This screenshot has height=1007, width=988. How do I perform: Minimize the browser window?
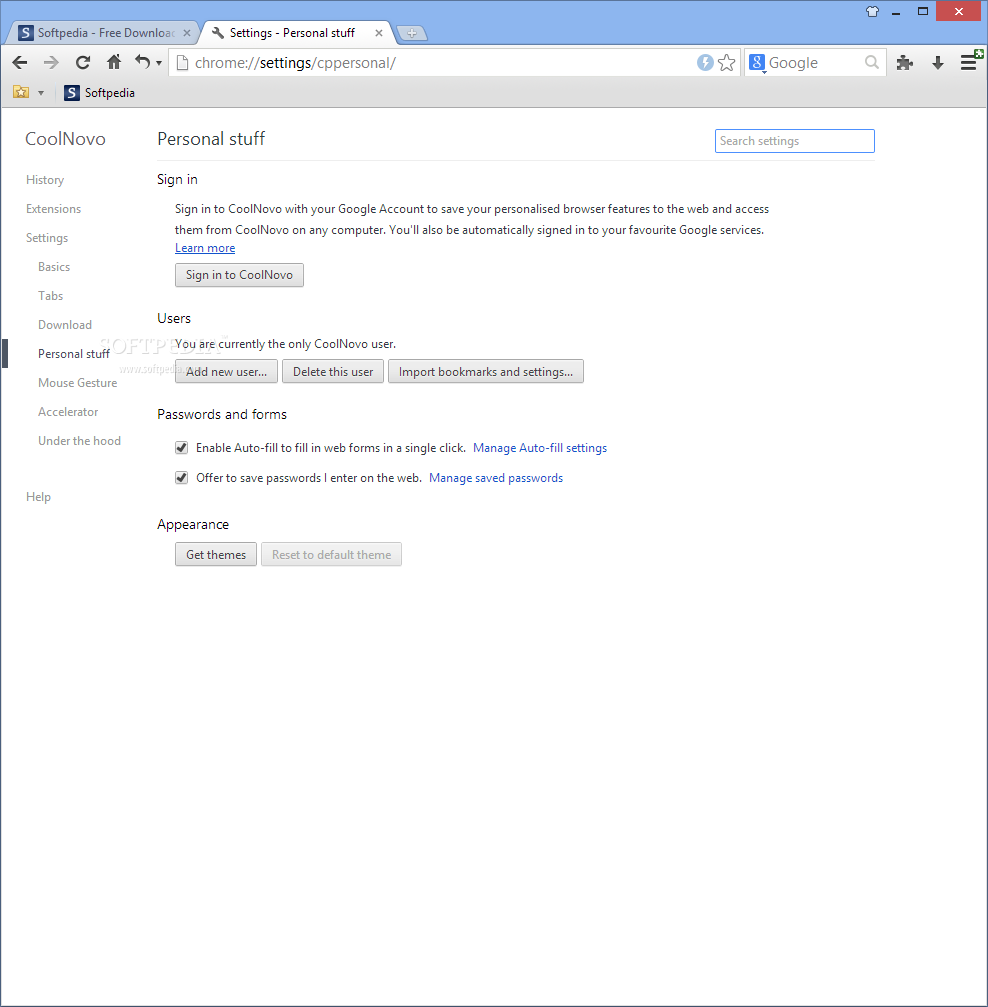[896, 12]
